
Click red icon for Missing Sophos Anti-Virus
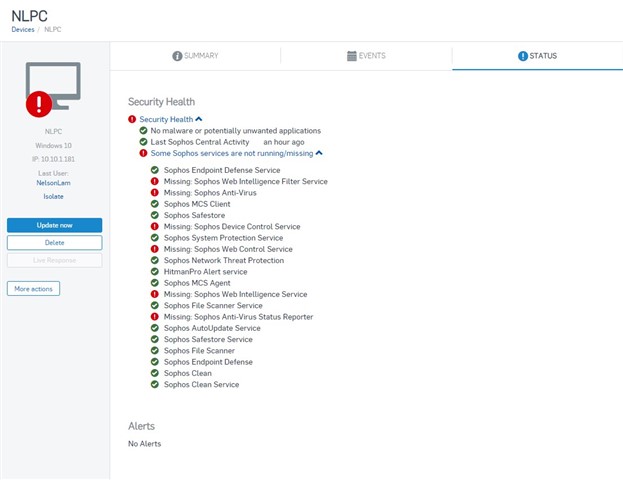155,193
